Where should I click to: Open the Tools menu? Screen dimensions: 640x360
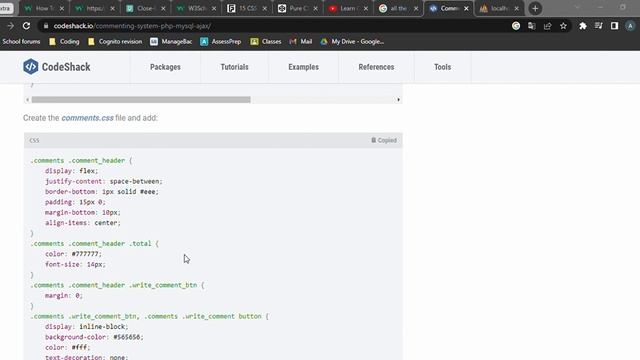[x=442, y=67]
